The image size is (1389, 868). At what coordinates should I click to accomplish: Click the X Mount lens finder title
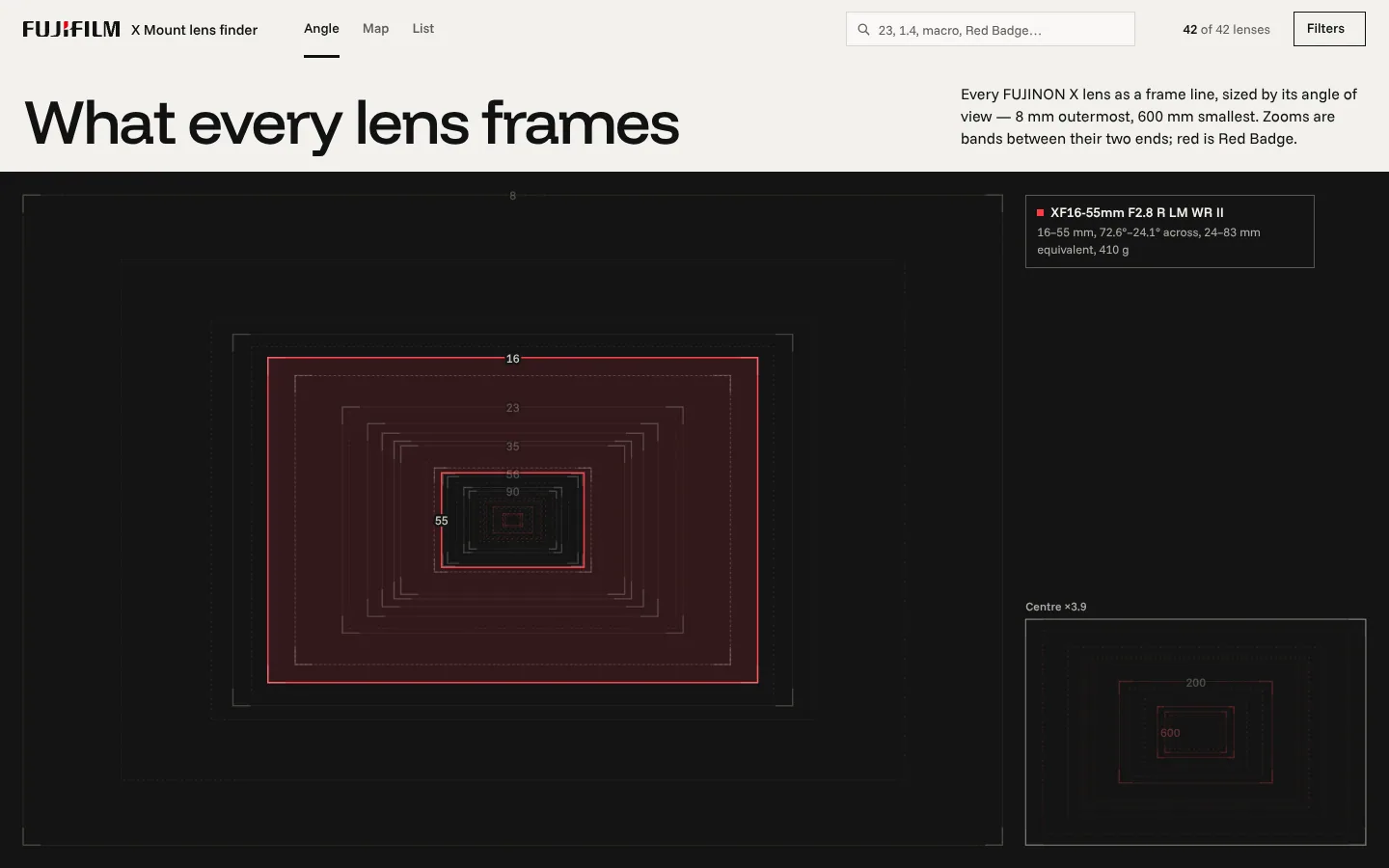194,30
